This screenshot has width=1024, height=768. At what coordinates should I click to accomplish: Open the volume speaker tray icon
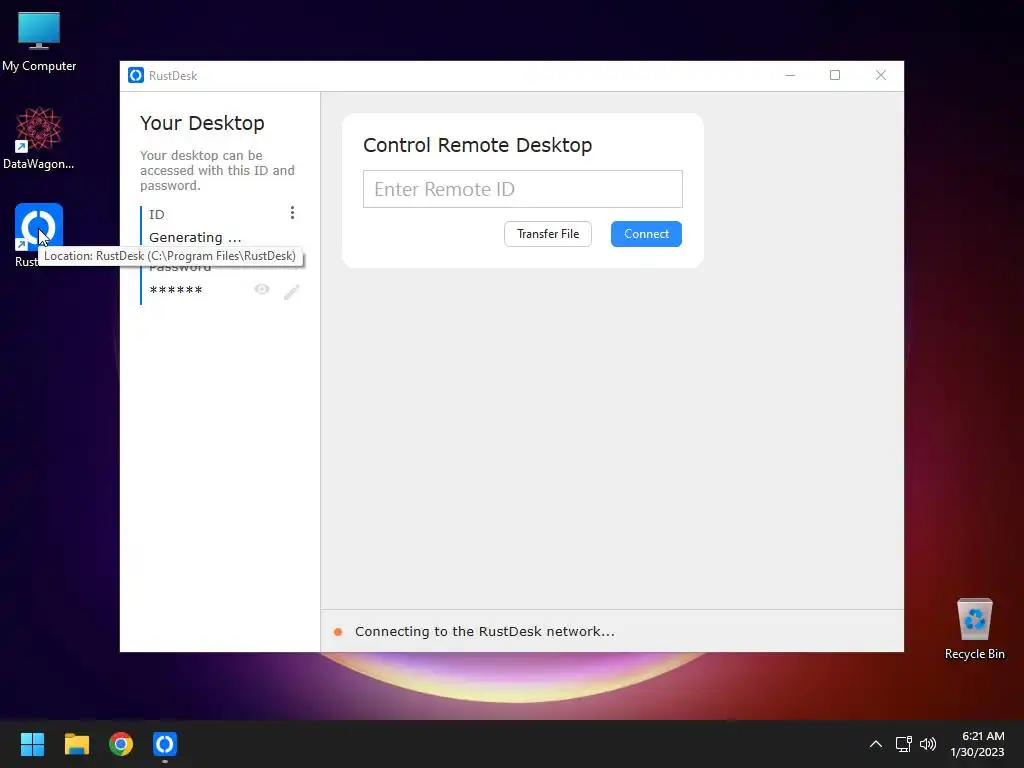pos(927,744)
